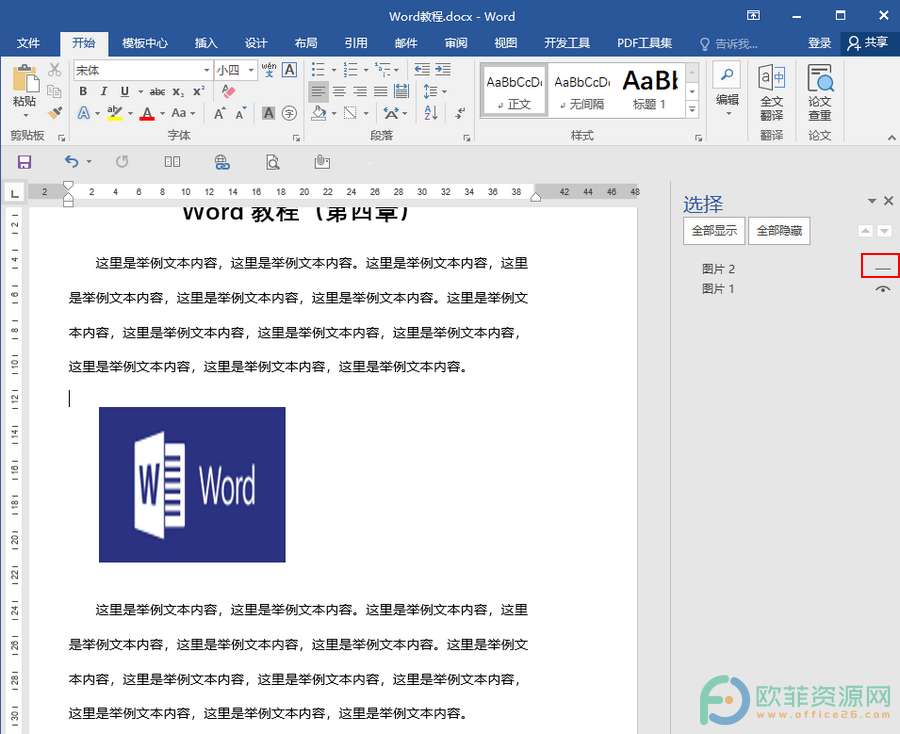
Task: Apply the 正文 style
Action: (x=514, y=91)
